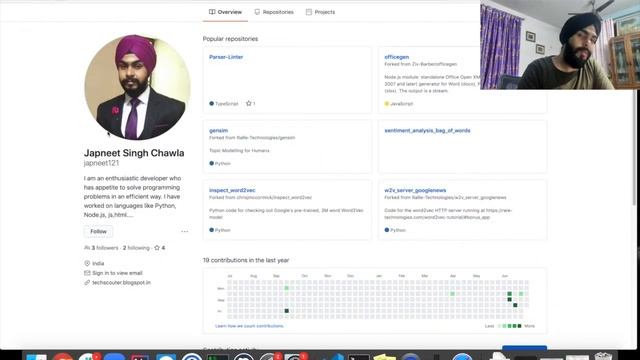
Task: View the 2 following list
Action: tap(136, 248)
